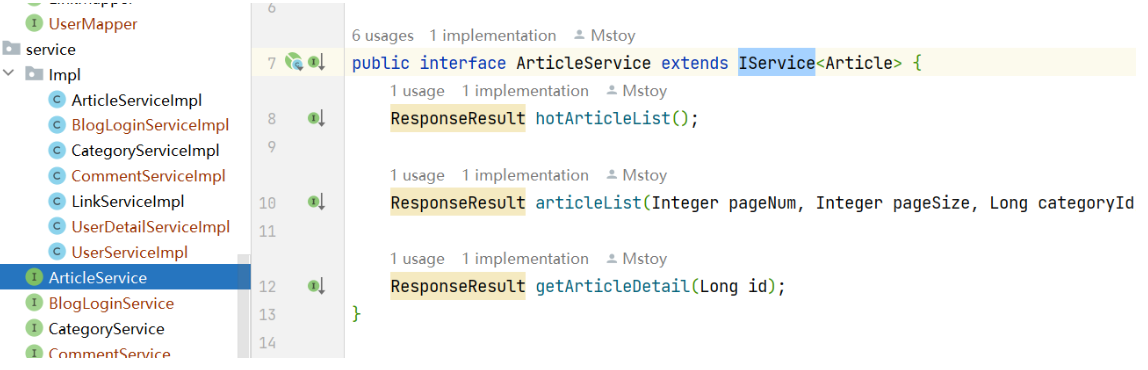Click the service folder icon

point(12,49)
